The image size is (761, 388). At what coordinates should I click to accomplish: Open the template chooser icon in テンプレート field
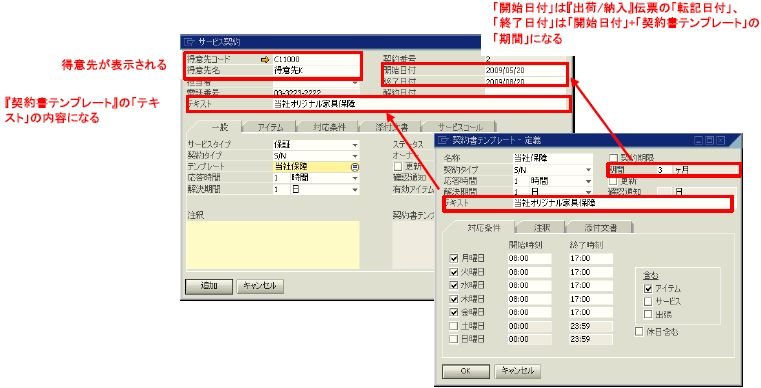[x=355, y=167]
